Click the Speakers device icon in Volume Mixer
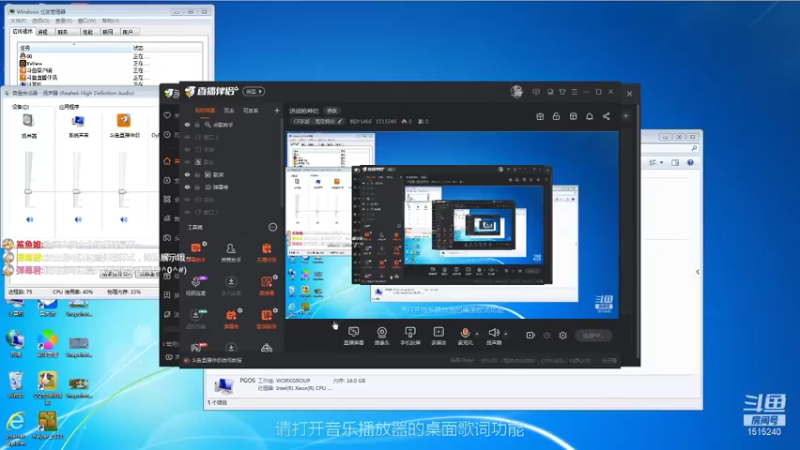The height and width of the screenshot is (450, 800). [x=28, y=120]
